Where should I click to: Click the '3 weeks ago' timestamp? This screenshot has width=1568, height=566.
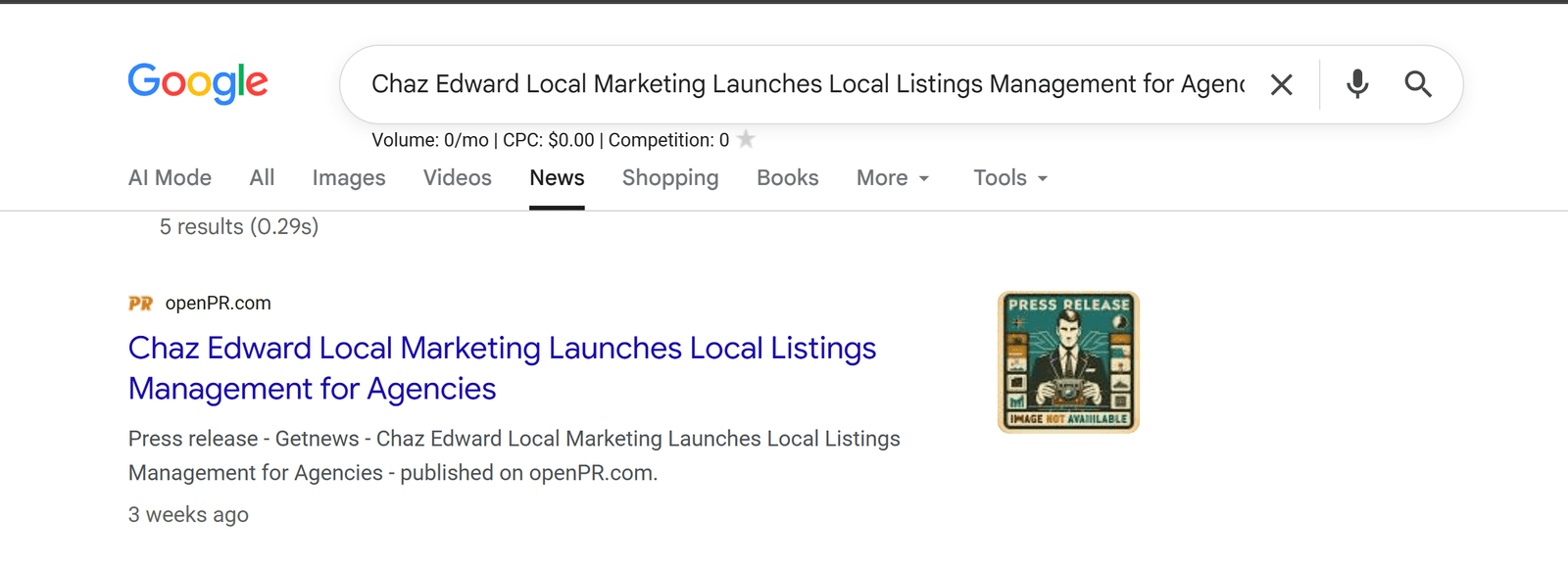[188, 515]
